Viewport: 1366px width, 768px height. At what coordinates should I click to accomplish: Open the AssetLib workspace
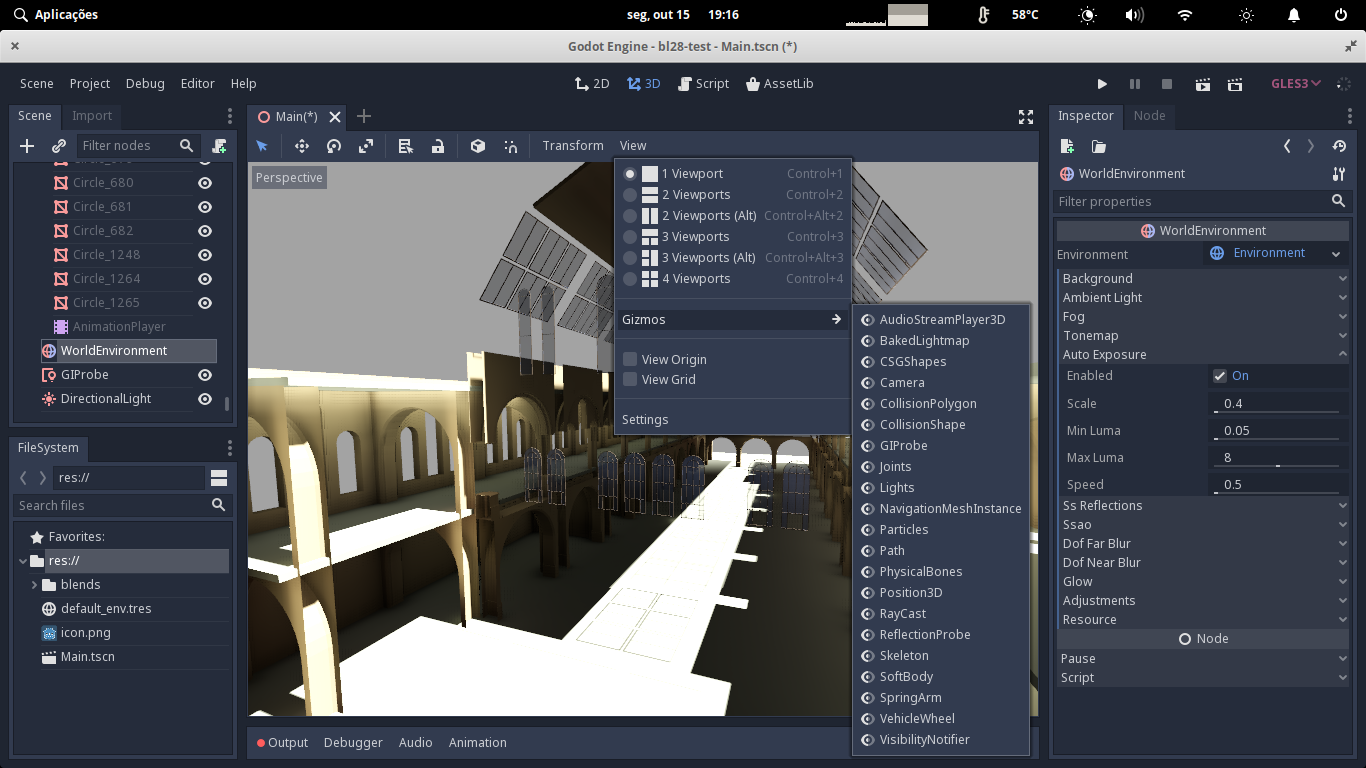pos(780,84)
